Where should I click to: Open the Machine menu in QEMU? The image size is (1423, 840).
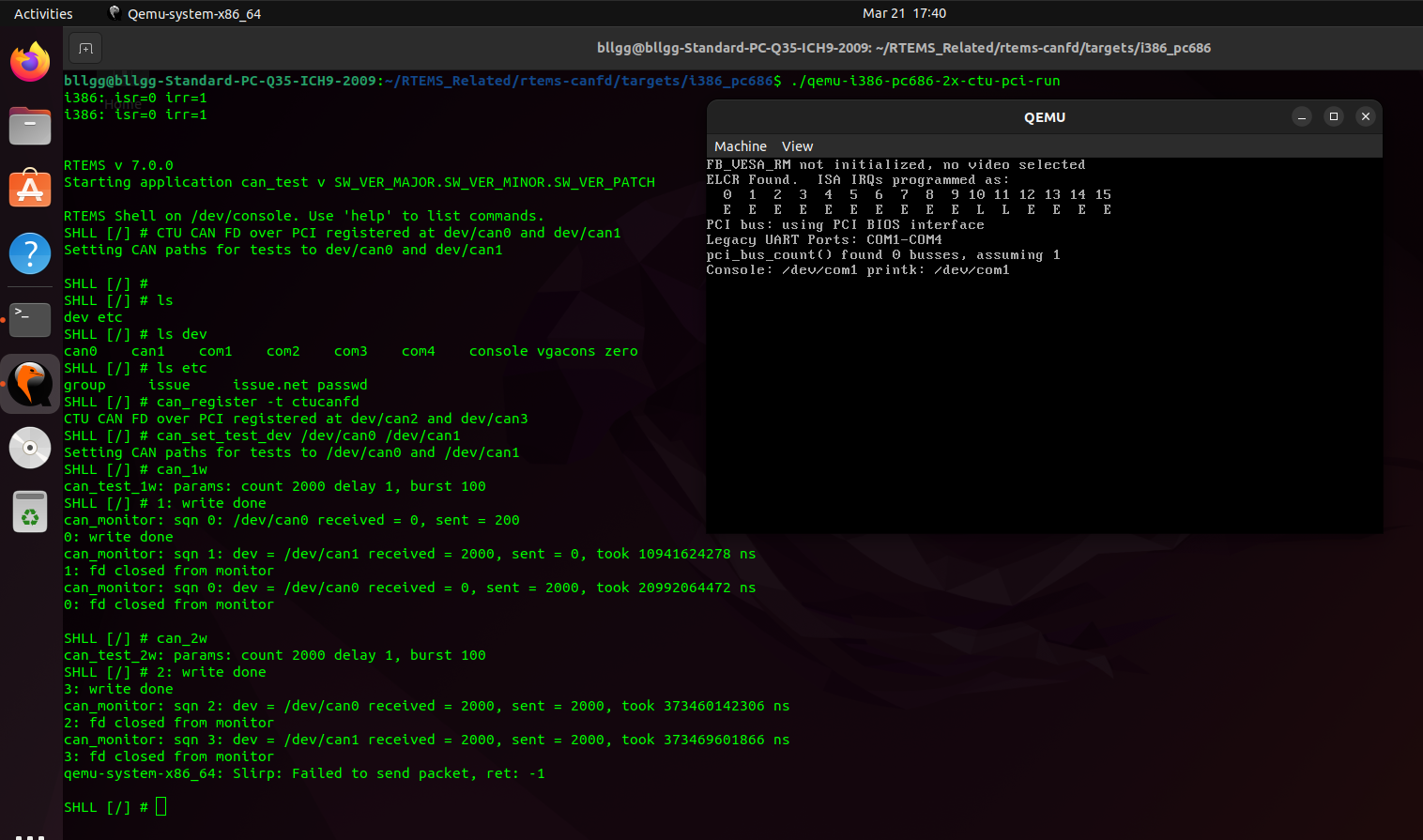click(740, 146)
